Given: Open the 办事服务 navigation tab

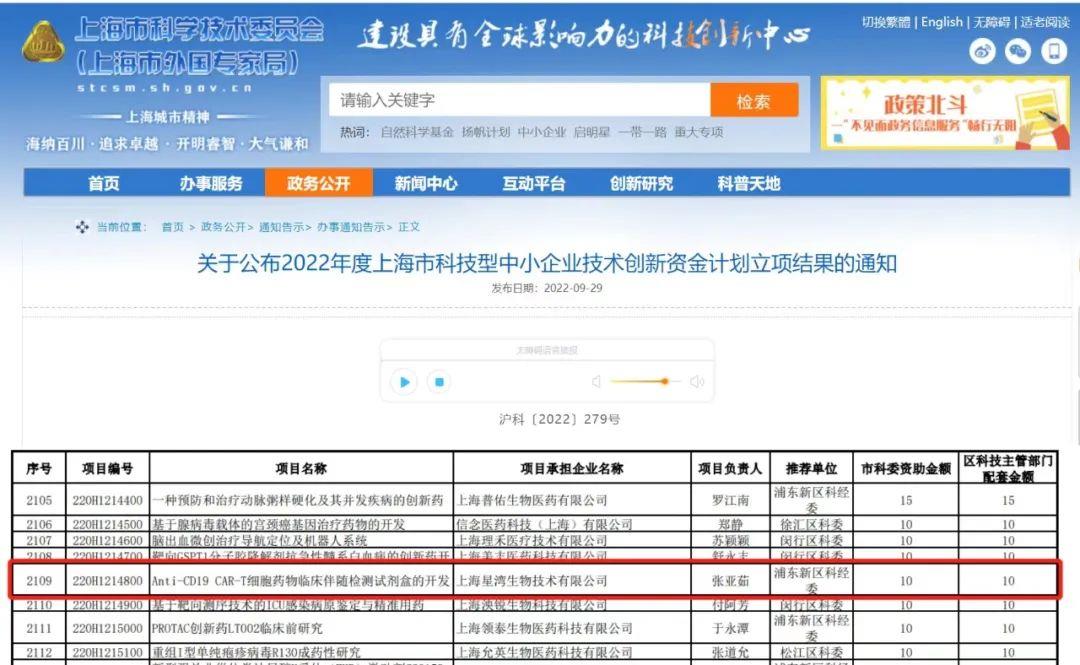Looking at the screenshot, I should (211, 183).
